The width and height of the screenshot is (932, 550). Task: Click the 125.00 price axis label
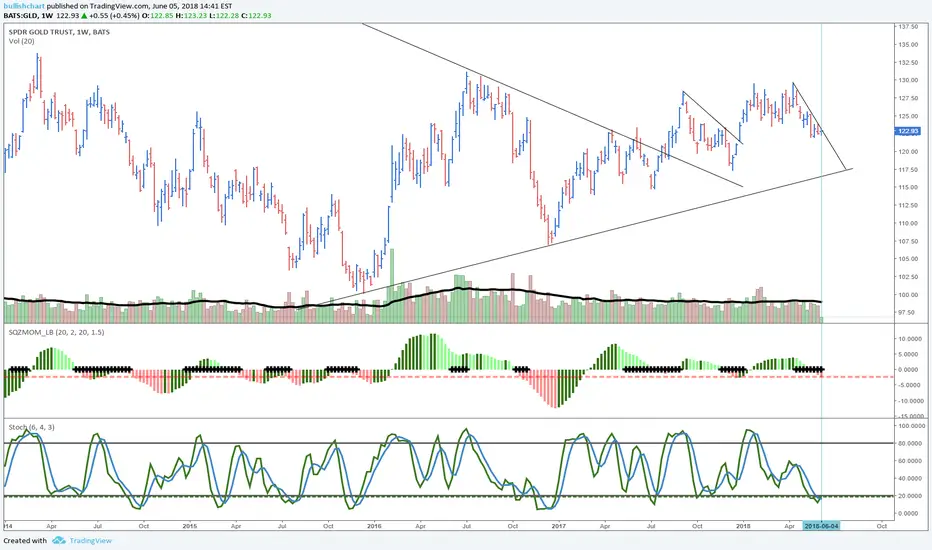pos(907,116)
